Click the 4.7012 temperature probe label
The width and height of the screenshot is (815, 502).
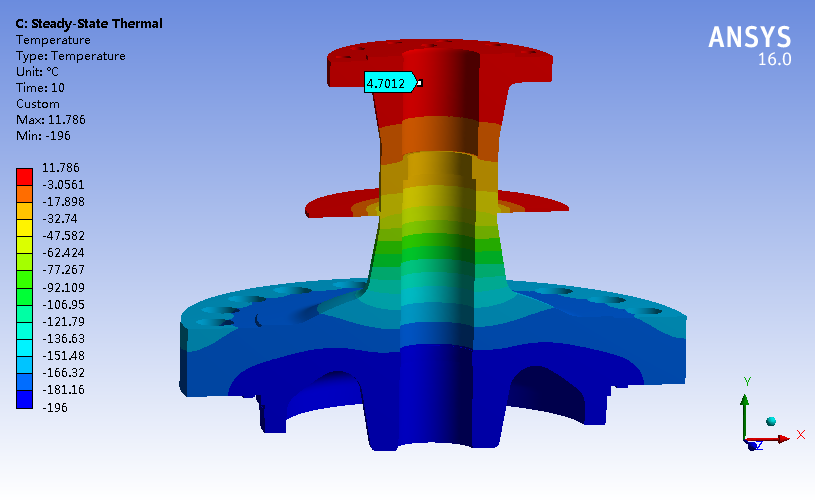[390, 83]
